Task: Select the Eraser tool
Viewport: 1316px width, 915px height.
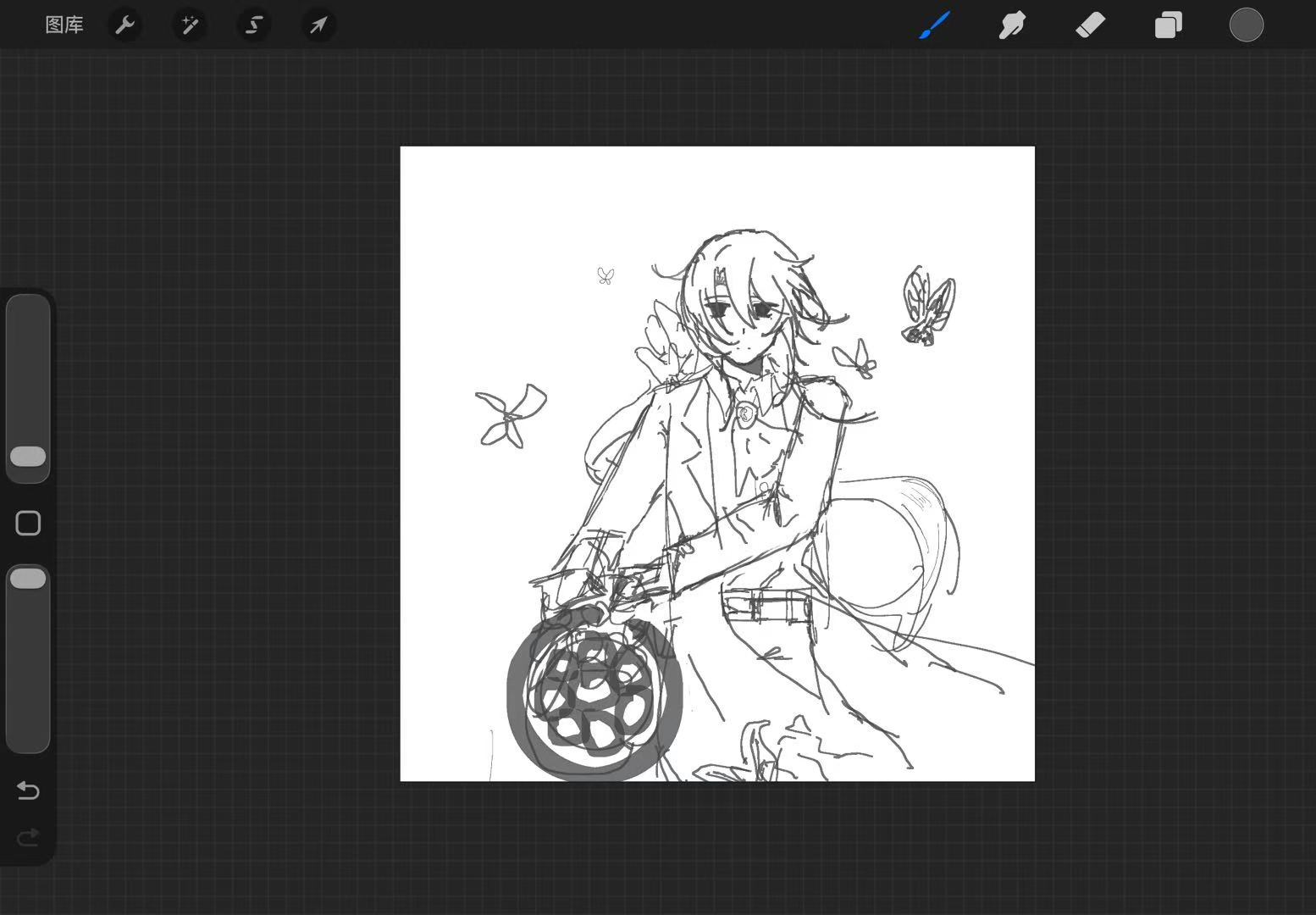Action: point(1090,25)
